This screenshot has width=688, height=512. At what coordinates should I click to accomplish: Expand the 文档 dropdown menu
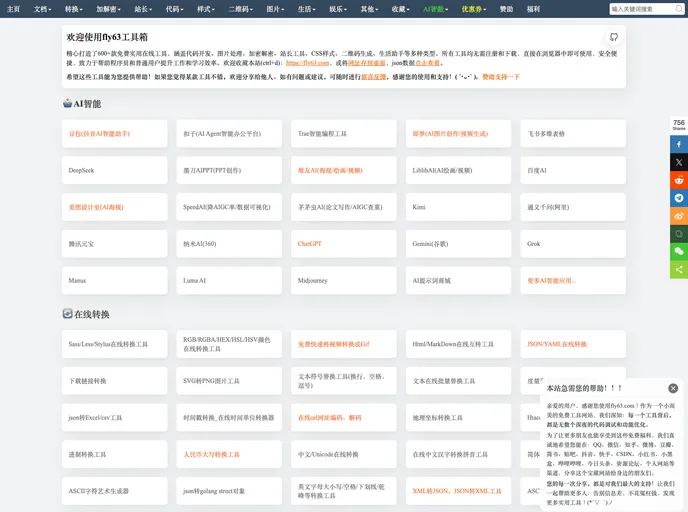[42, 9]
